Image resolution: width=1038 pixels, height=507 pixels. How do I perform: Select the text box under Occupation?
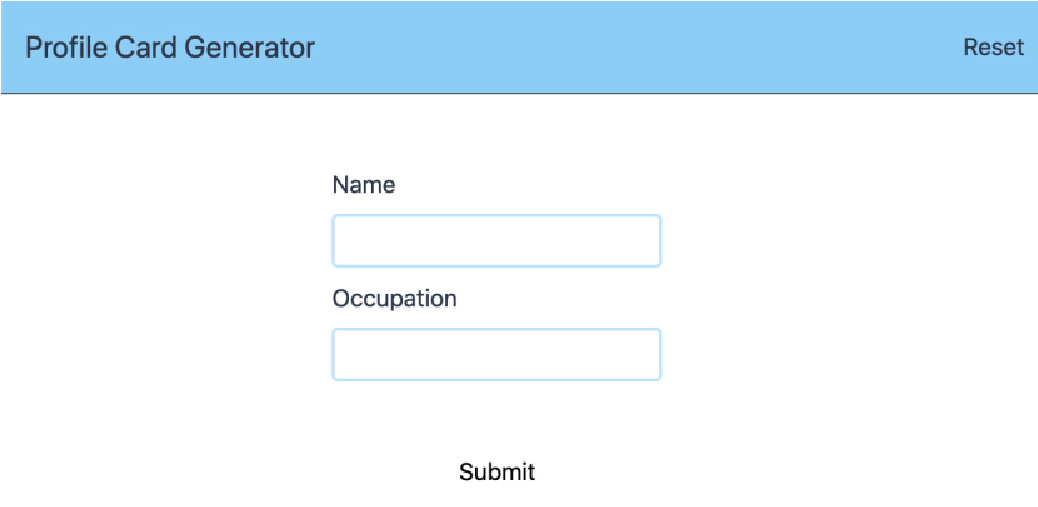click(x=496, y=355)
